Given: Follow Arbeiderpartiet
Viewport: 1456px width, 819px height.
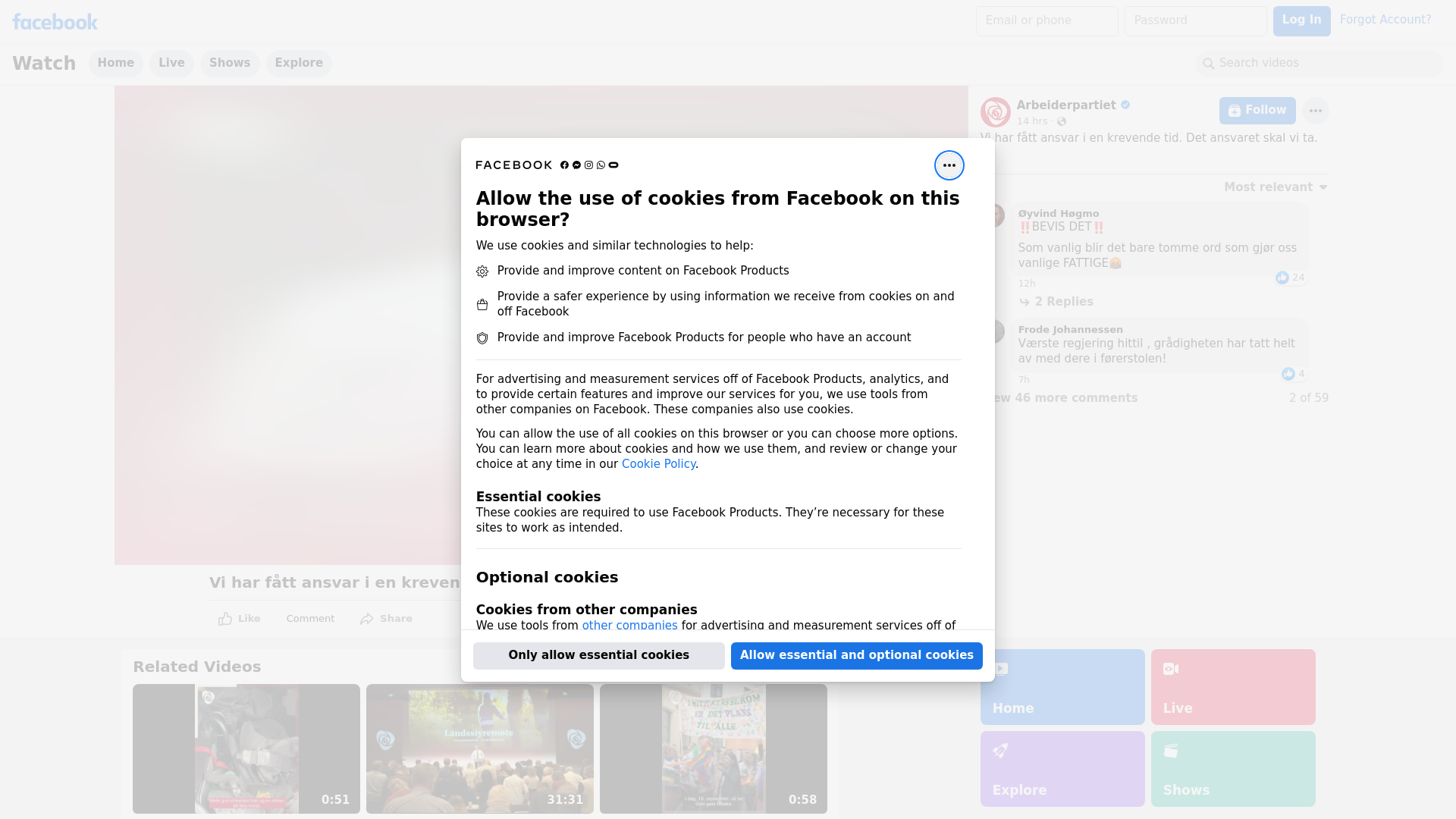Looking at the screenshot, I should pos(1257,111).
